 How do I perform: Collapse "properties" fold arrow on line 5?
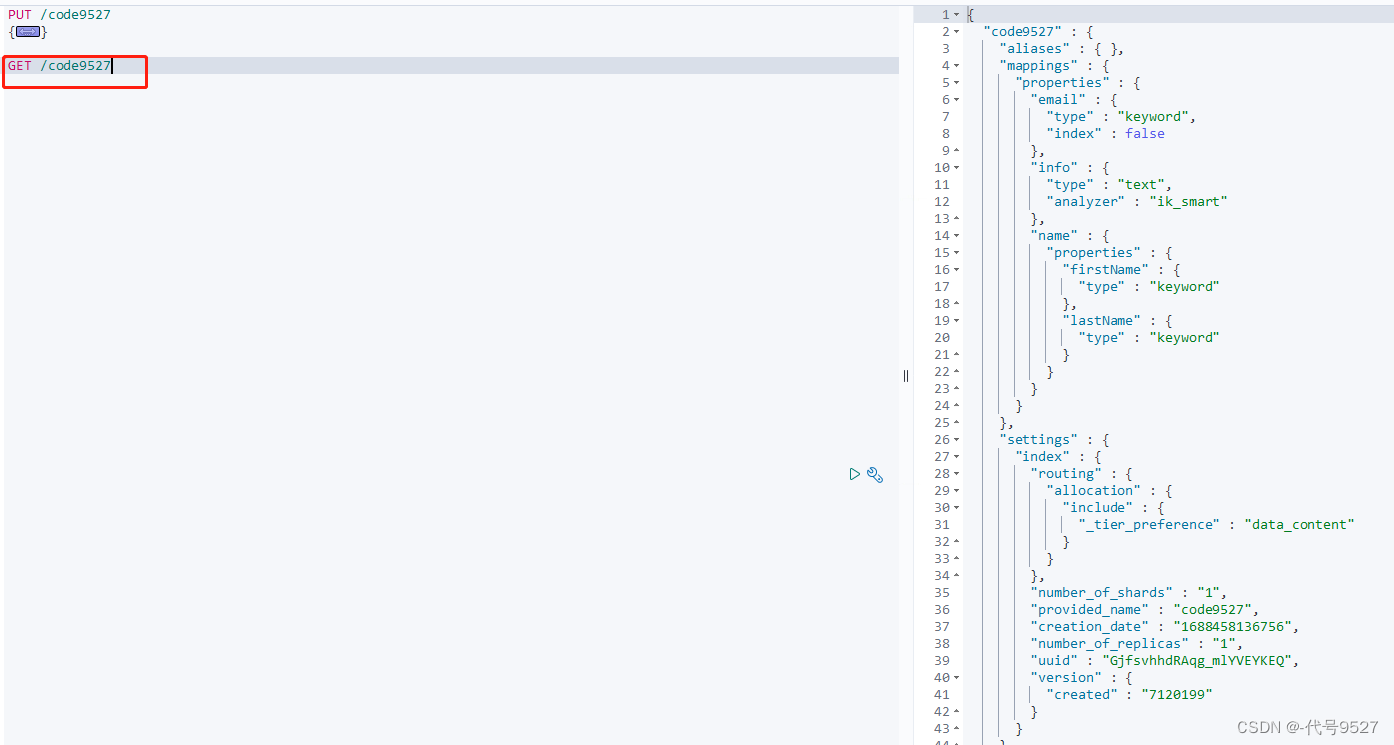(x=957, y=82)
